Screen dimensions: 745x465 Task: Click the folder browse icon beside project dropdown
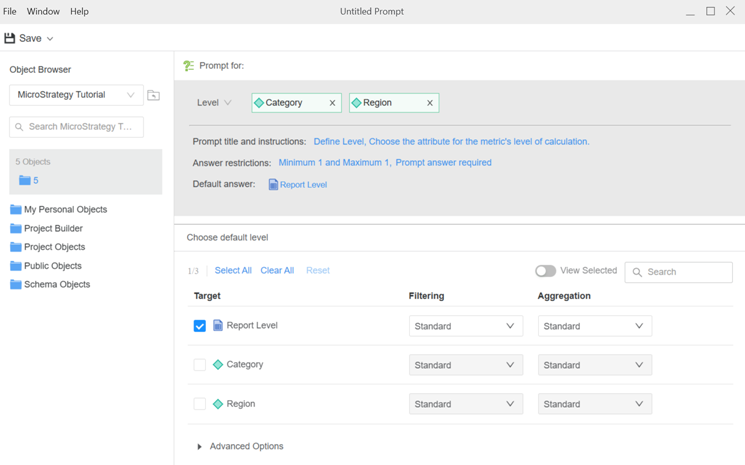(x=153, y=95)
